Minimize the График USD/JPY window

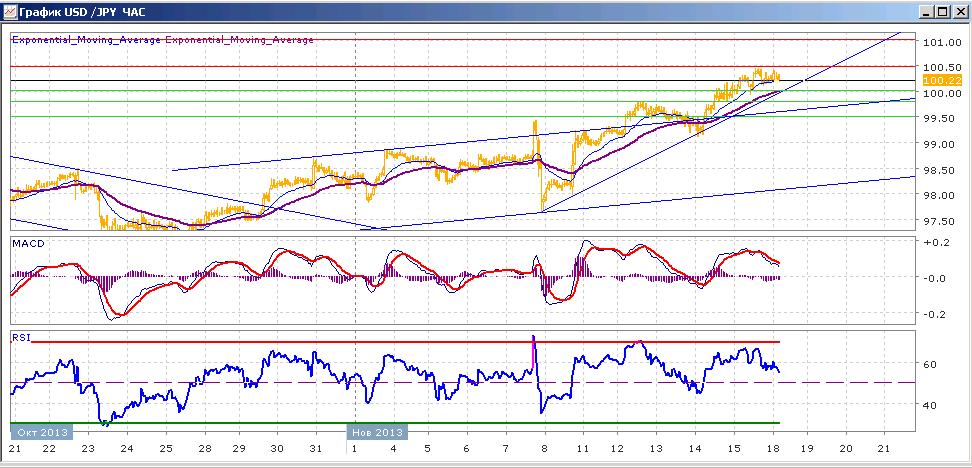927,12
